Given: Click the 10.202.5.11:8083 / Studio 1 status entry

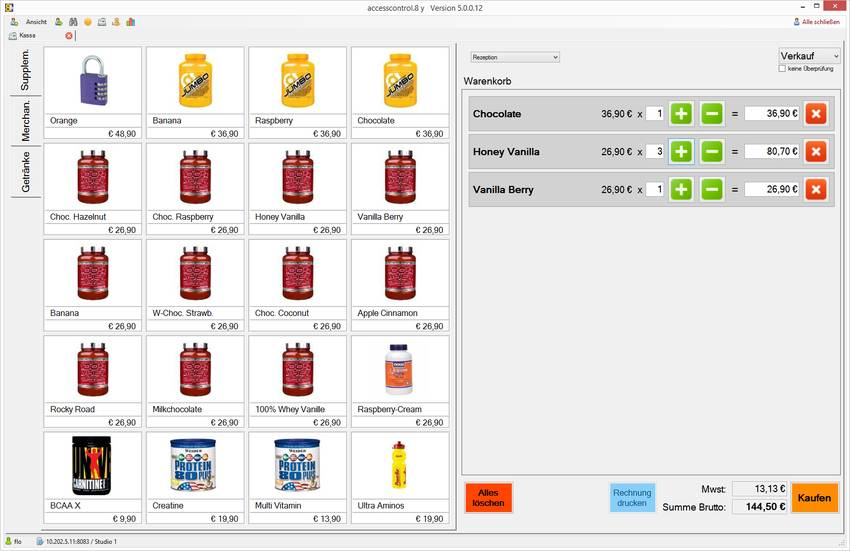Looking at the screenshot, I should [x=76, y=541].
